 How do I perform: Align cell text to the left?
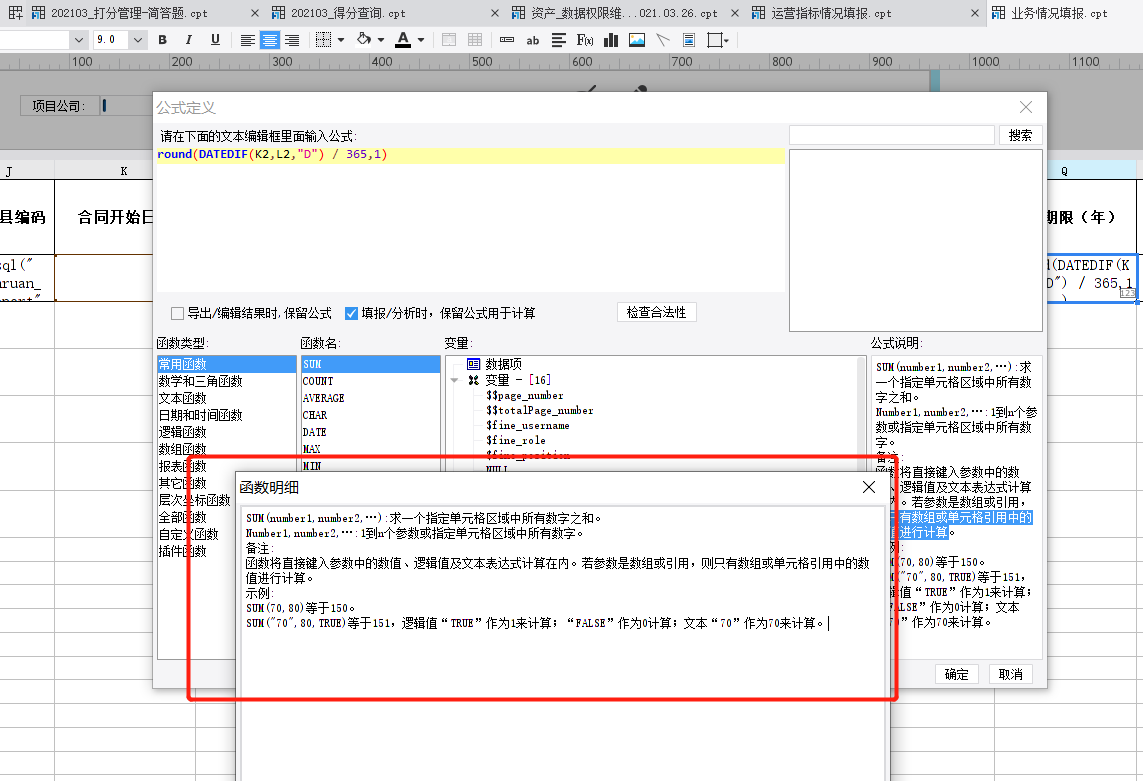[248, 40]
